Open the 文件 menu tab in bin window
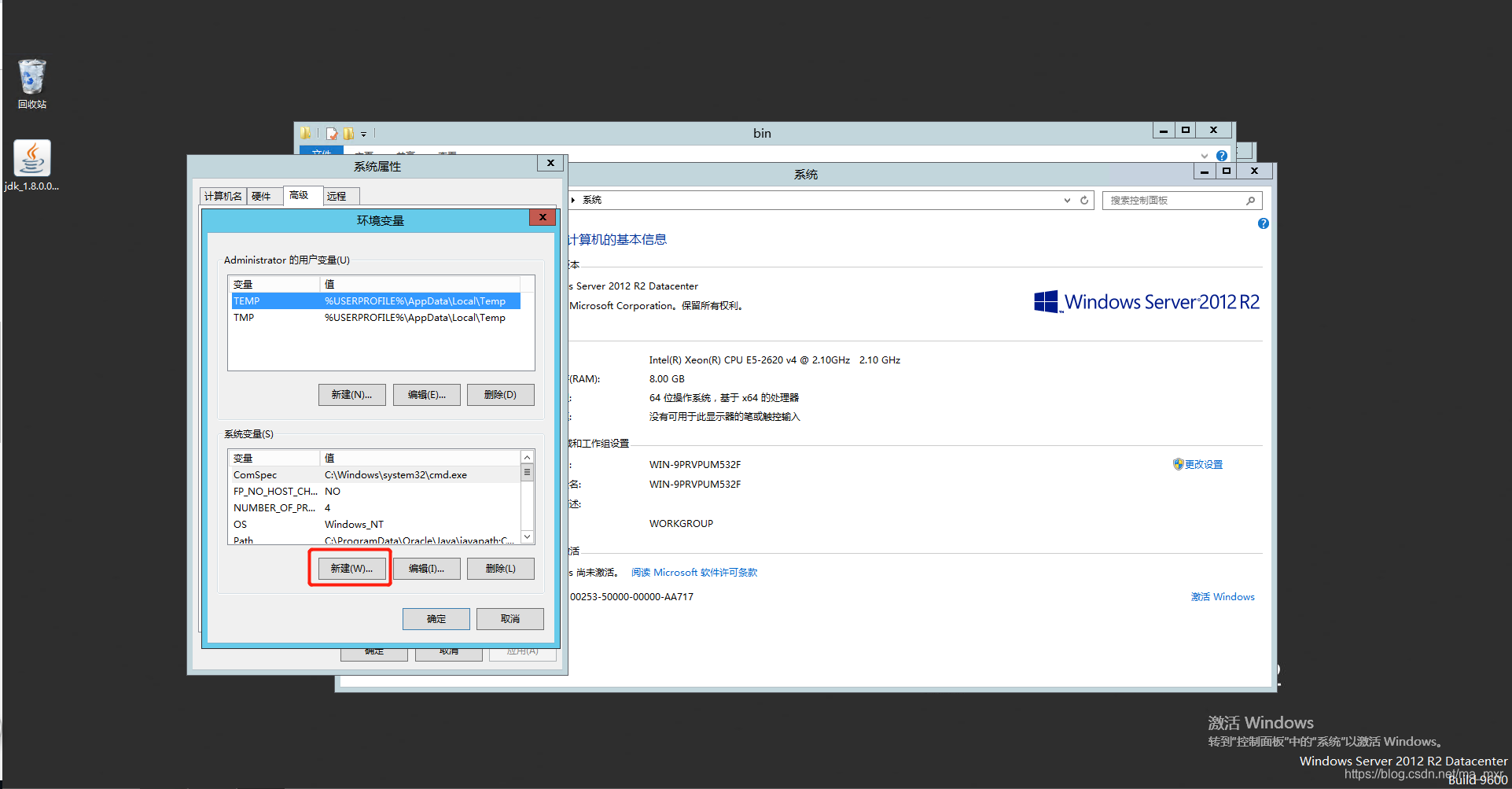Screen dimensions: 1512x789 point(322,151)
